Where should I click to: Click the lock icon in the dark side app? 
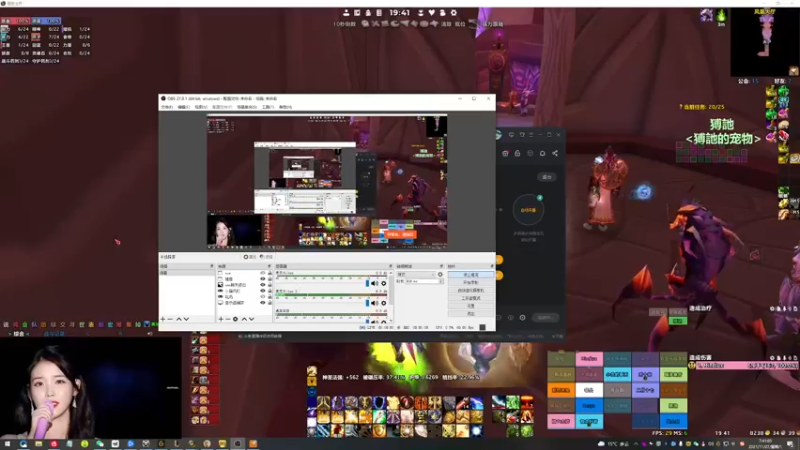[517, 153]
